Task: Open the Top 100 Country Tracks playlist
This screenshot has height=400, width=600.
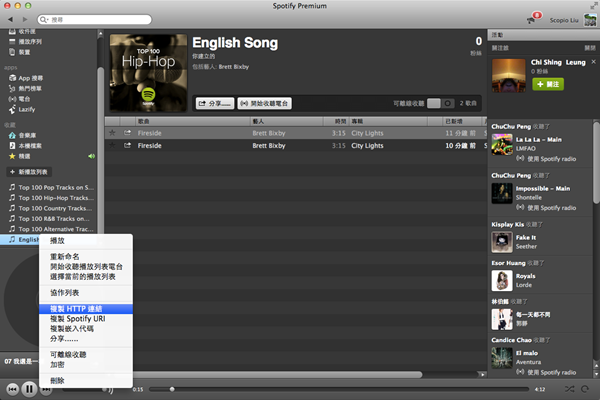Action: (51, 208)
